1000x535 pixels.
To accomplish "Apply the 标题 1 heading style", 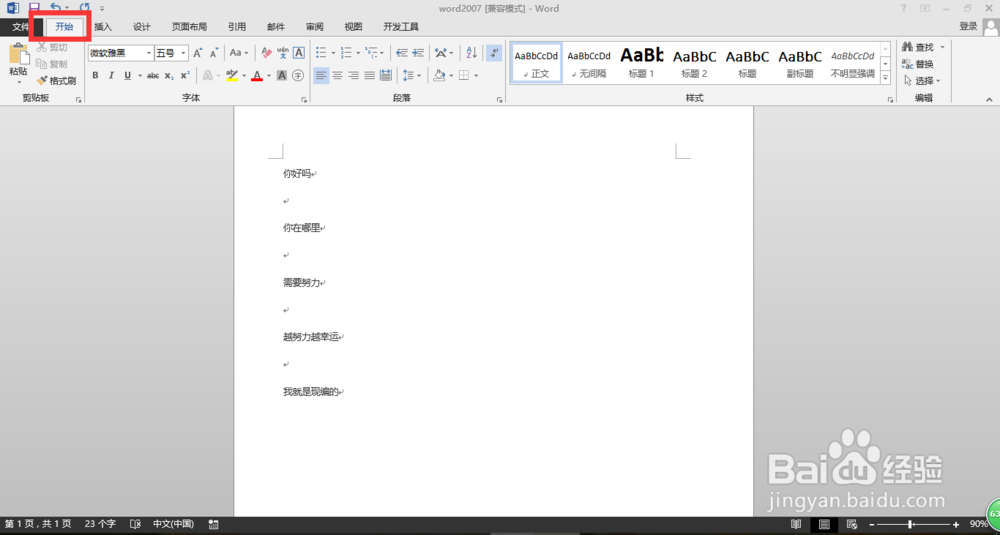I will (642, 63).
